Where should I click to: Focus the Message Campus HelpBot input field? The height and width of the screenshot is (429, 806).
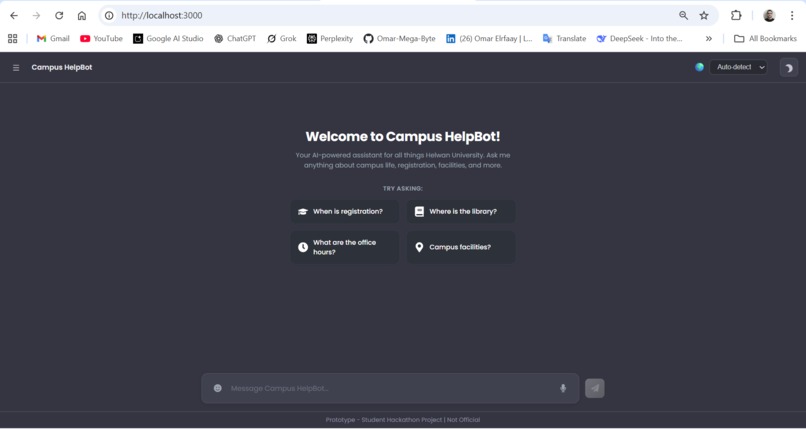[x=391, y=388]
